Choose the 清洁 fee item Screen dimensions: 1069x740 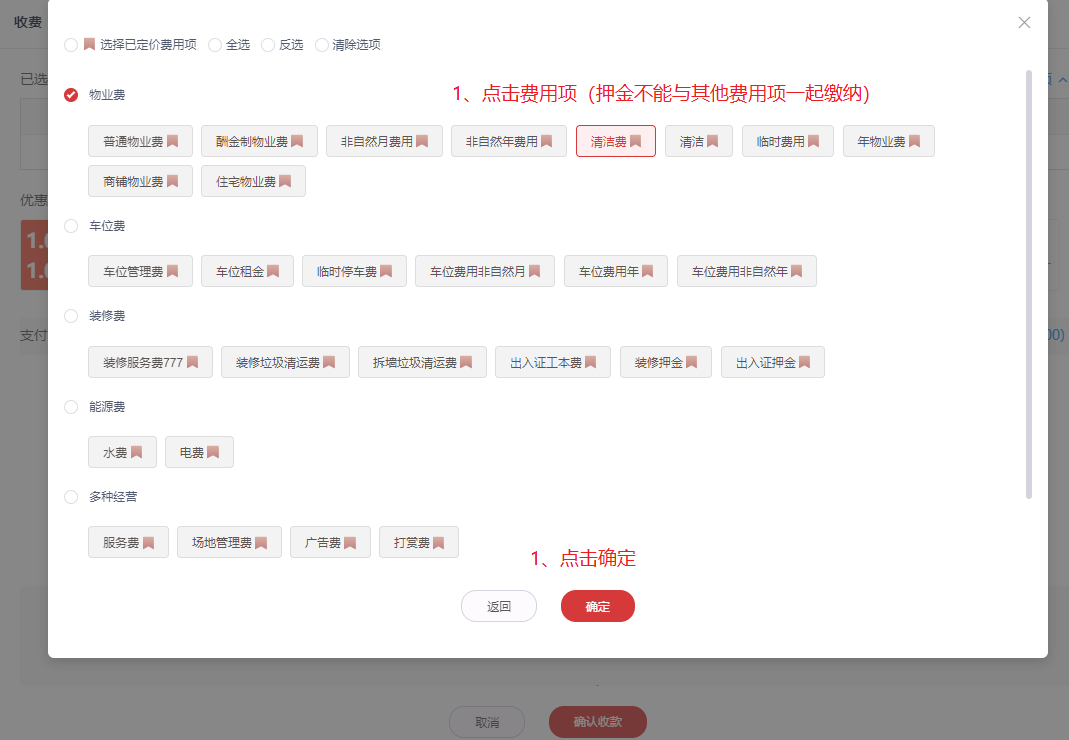699,141
